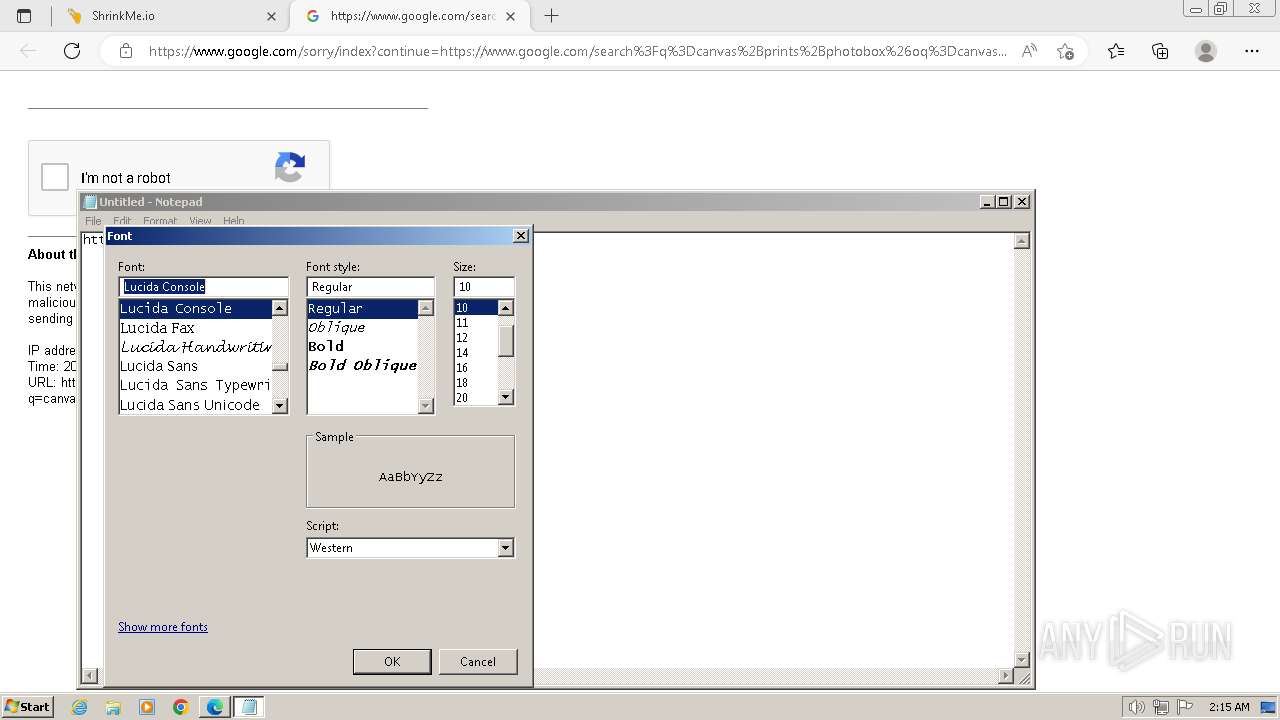This screenshot has width=1280, height=720.
Task: Close the ShrinkMe.io tab
Action: (272, 16)
